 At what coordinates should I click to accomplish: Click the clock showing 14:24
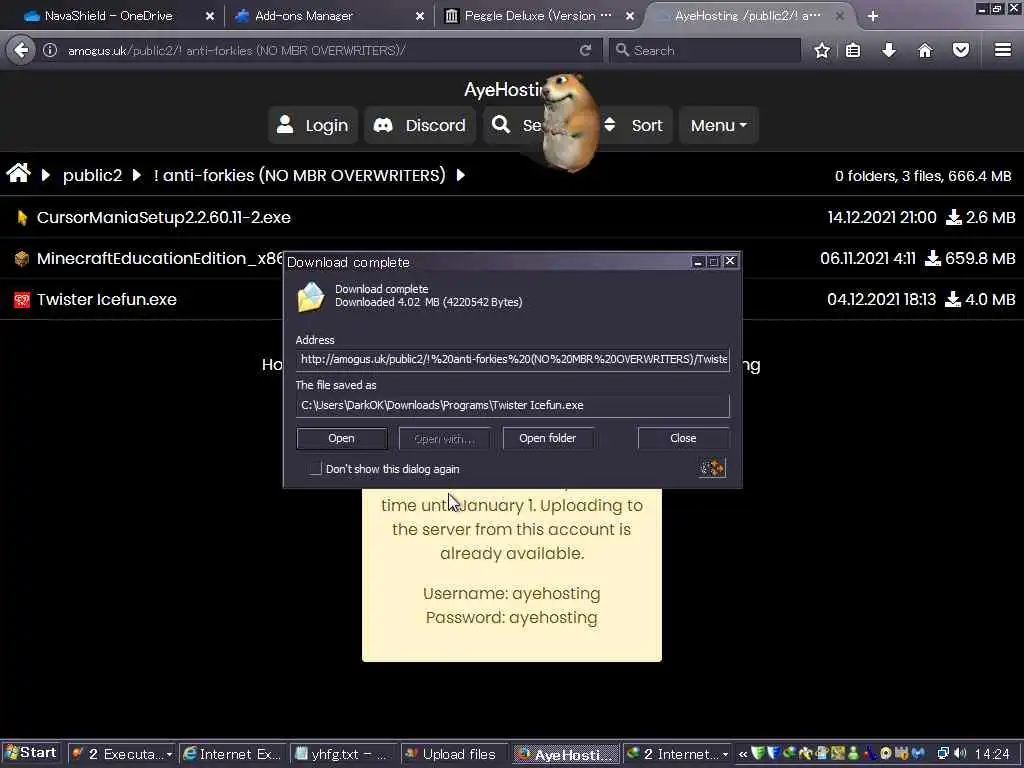tap(992, 754)
